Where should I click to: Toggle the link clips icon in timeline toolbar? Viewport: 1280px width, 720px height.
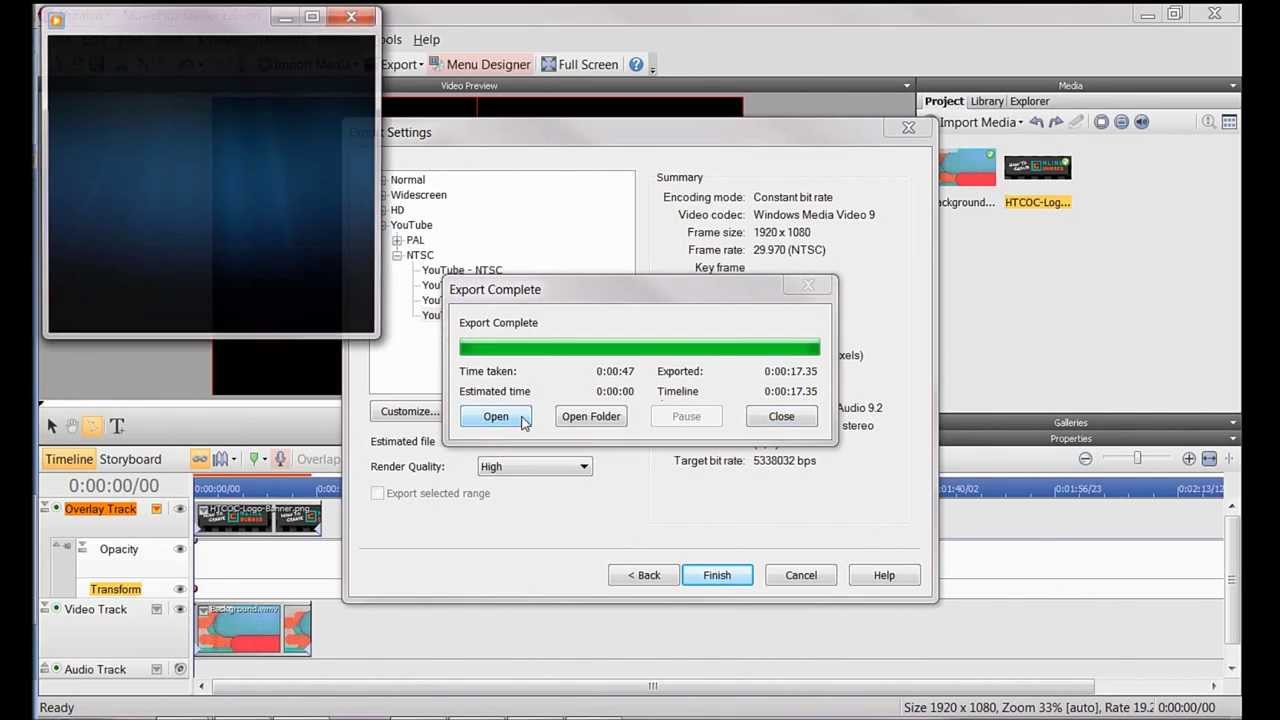(x=199, y=459)
